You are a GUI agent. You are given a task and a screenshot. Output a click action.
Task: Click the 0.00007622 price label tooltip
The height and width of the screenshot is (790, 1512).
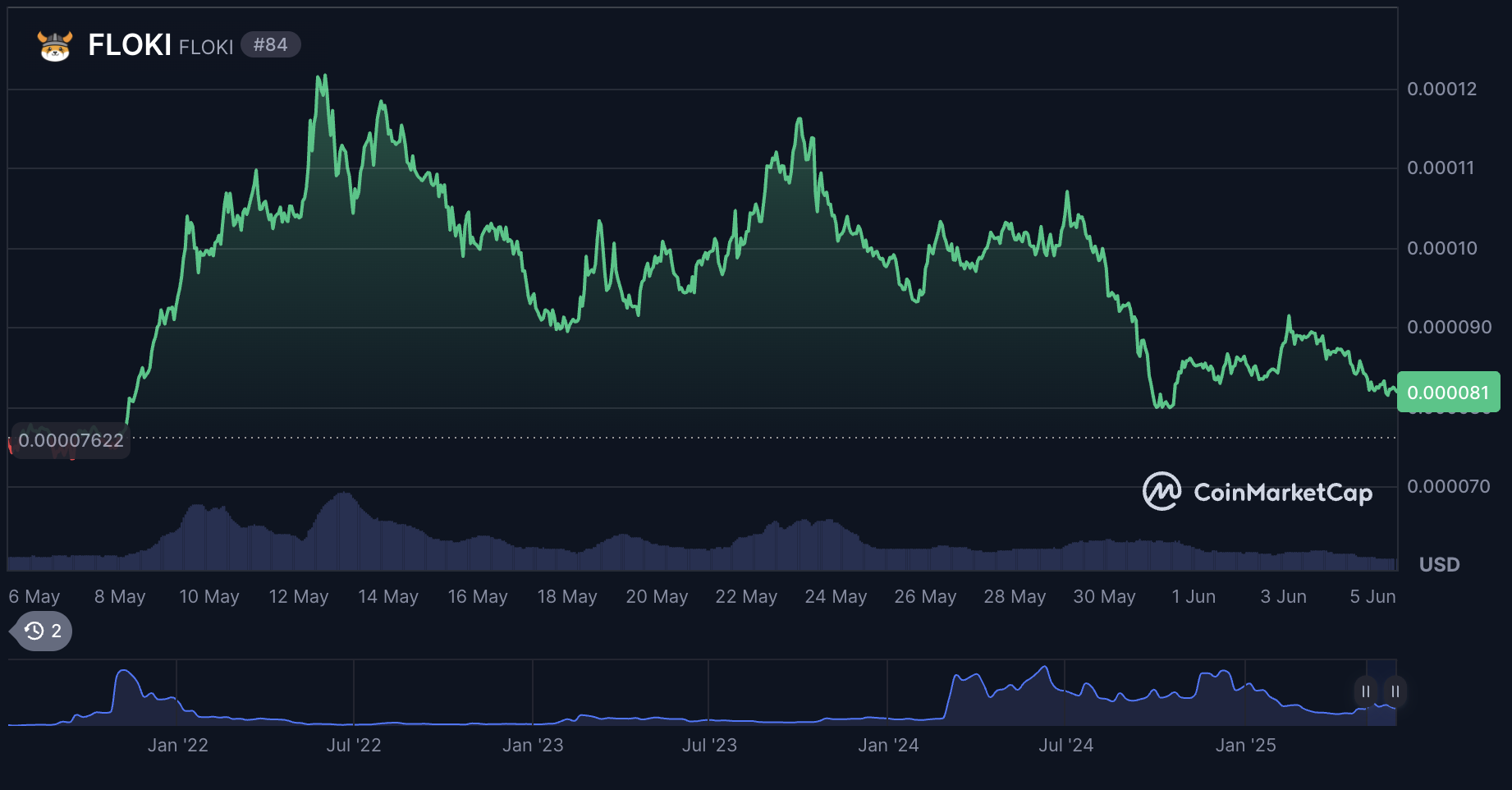tap(71, 440)
